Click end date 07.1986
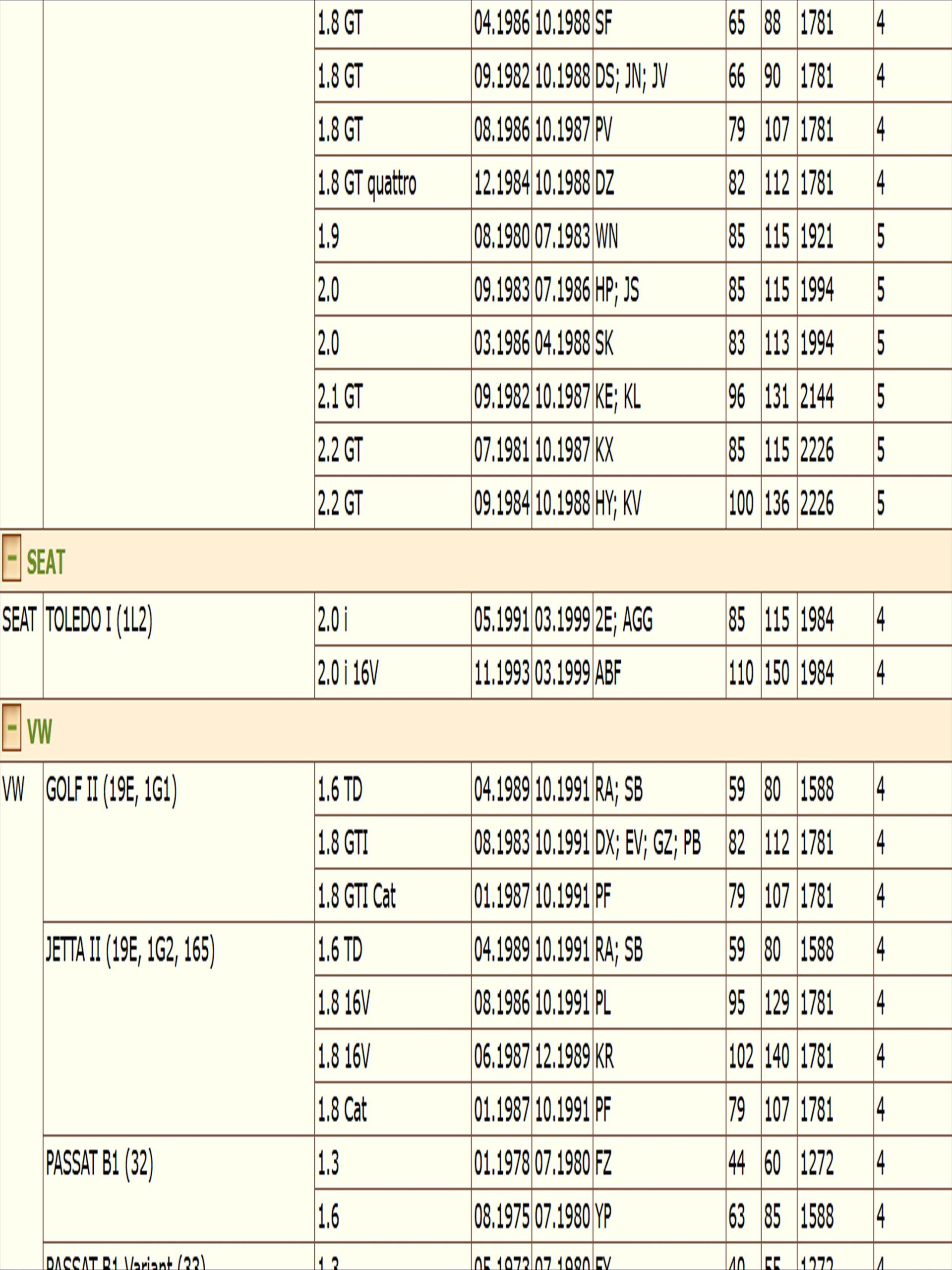This screenshot has height=1270, width=952. point(562,289)
